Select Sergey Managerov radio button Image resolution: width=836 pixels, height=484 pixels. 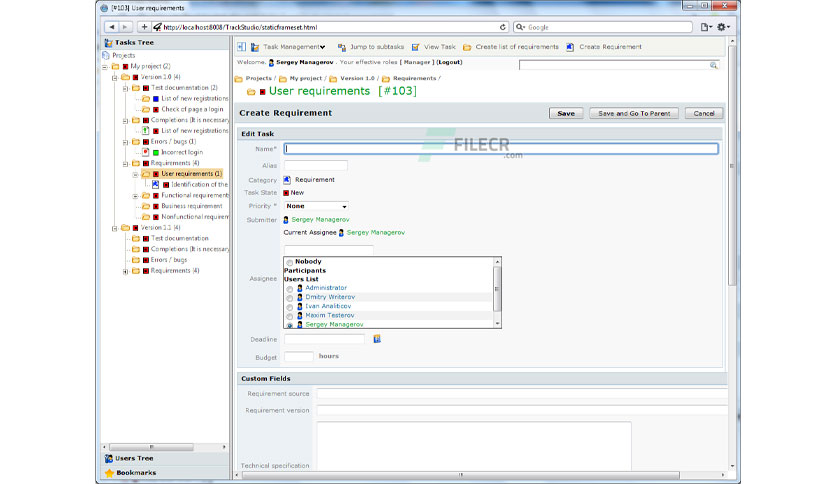(290, 325)
